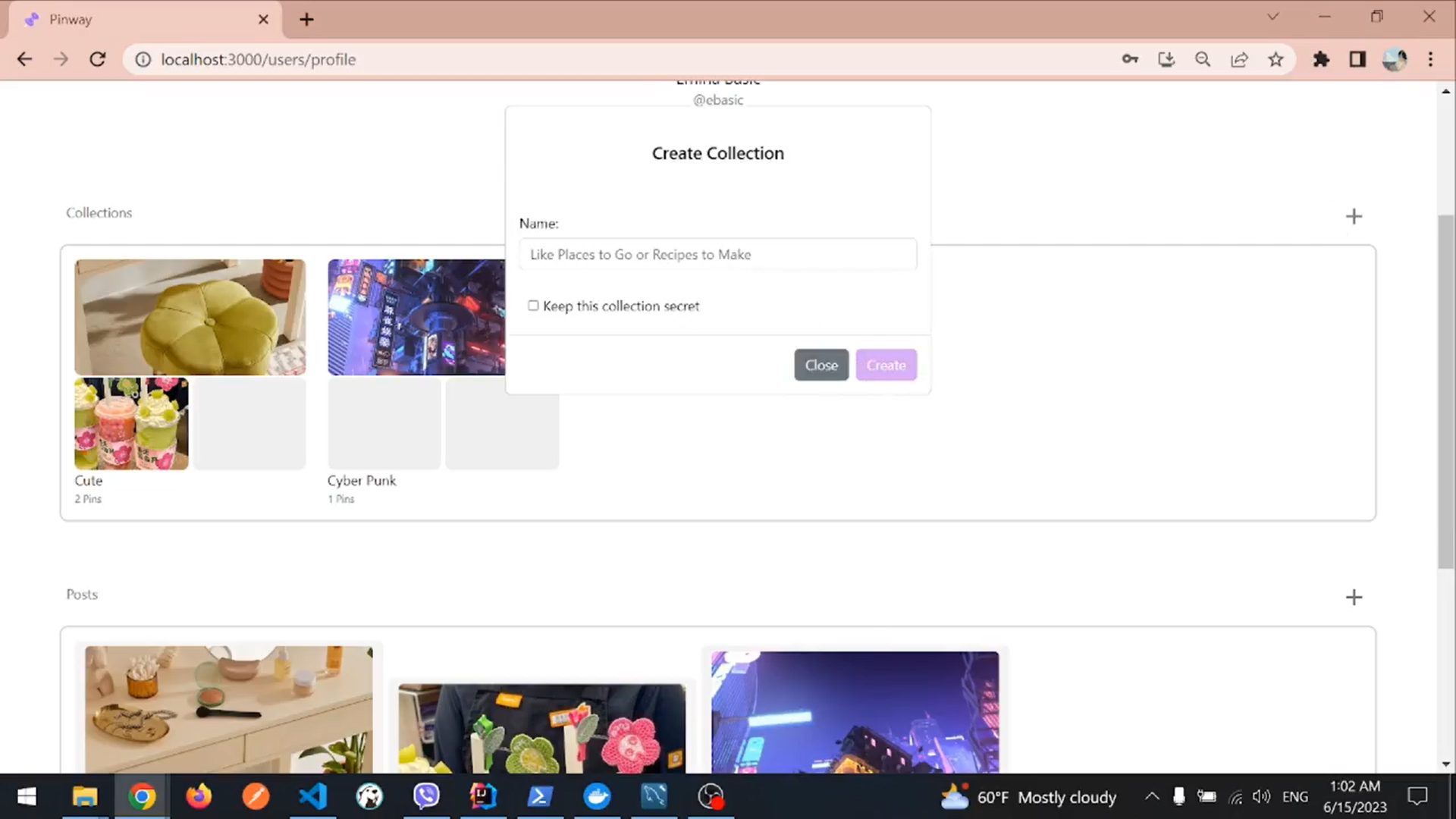Select the Pinway browser tab
This screenshot has height=819, width=1456.
point(114,19)
